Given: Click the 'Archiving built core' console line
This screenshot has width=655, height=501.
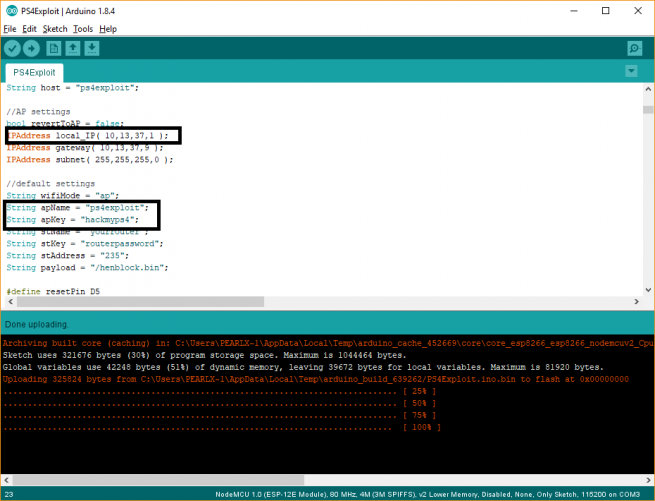Looking at the screenshot, I should (x=328, y=343).
